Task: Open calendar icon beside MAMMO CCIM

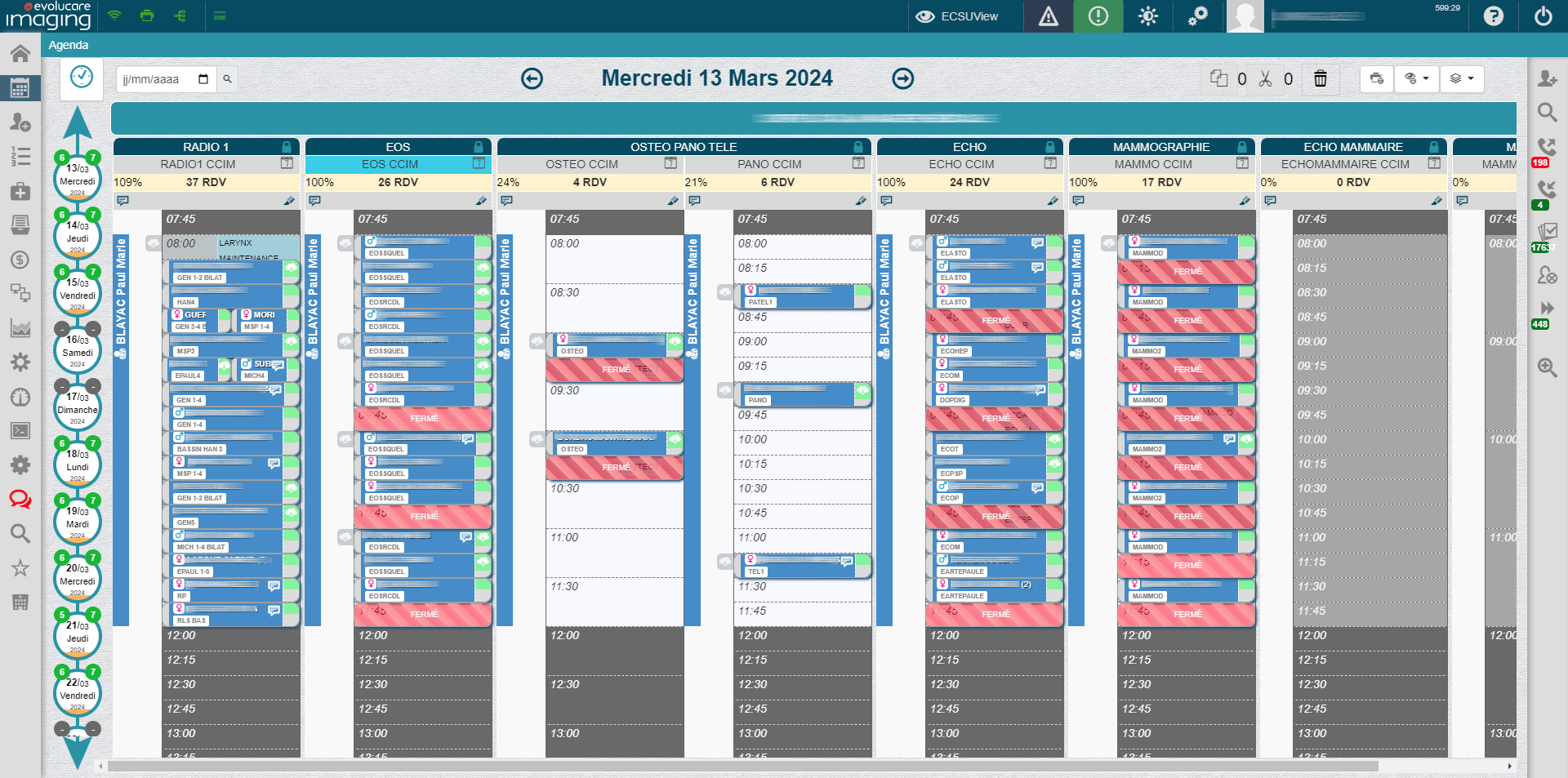Action: tap(1242, 163)
